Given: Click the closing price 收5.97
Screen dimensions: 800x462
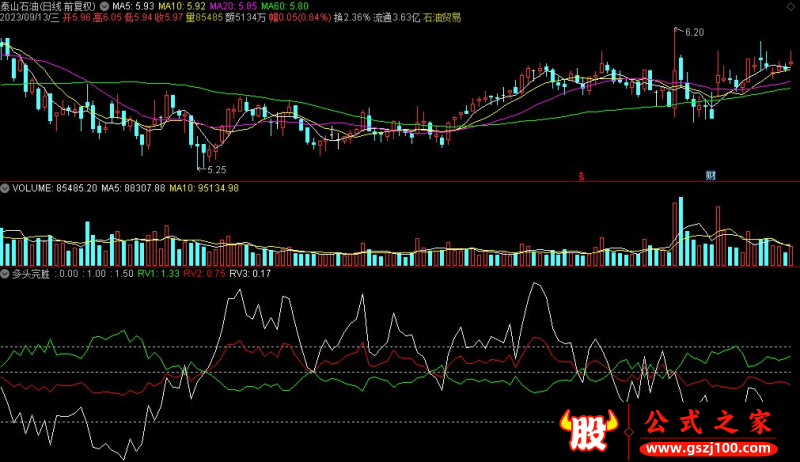Looking at the screenshot, I should [168, 18].
